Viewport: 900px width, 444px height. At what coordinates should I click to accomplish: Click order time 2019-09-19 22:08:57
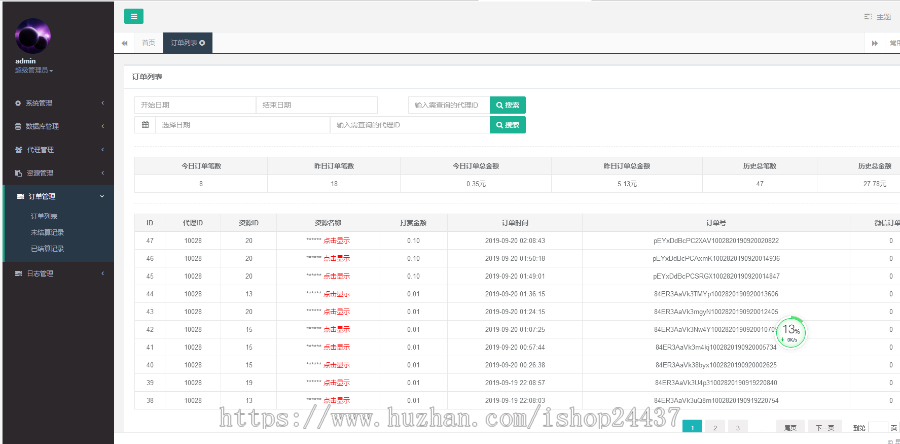[x=515, y=383]
